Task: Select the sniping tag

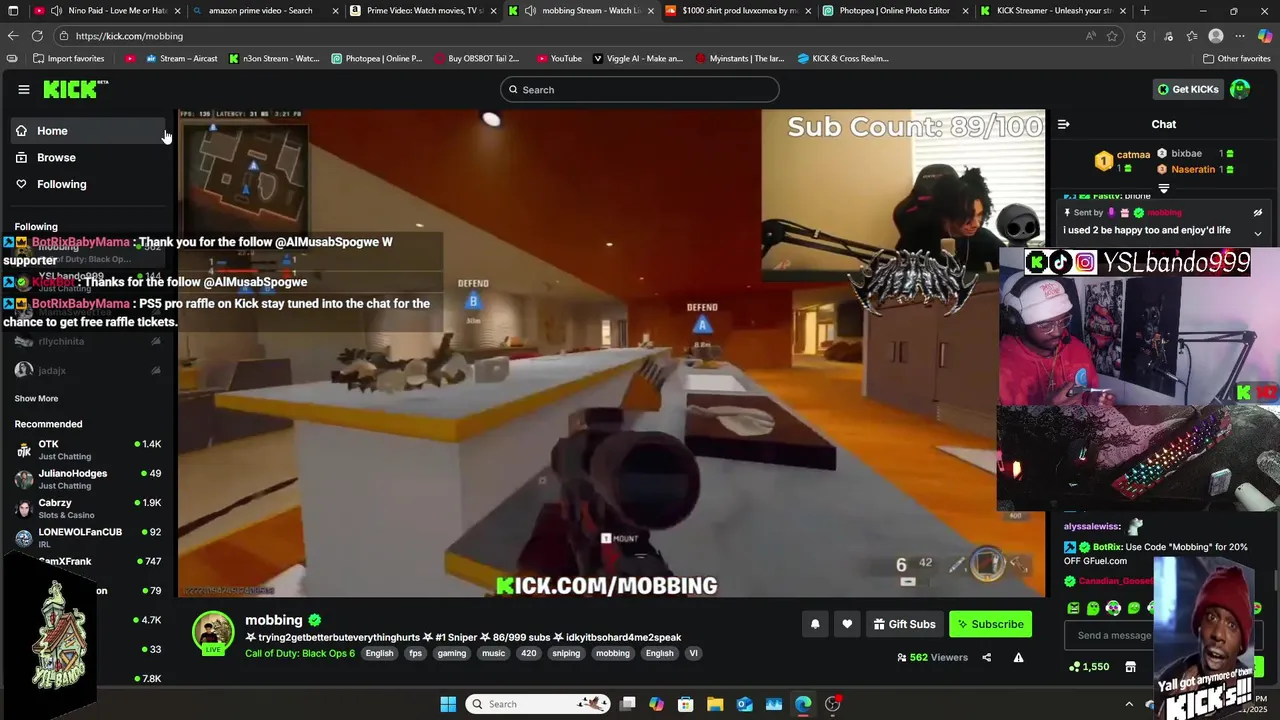Action: (x=566, y=653)
